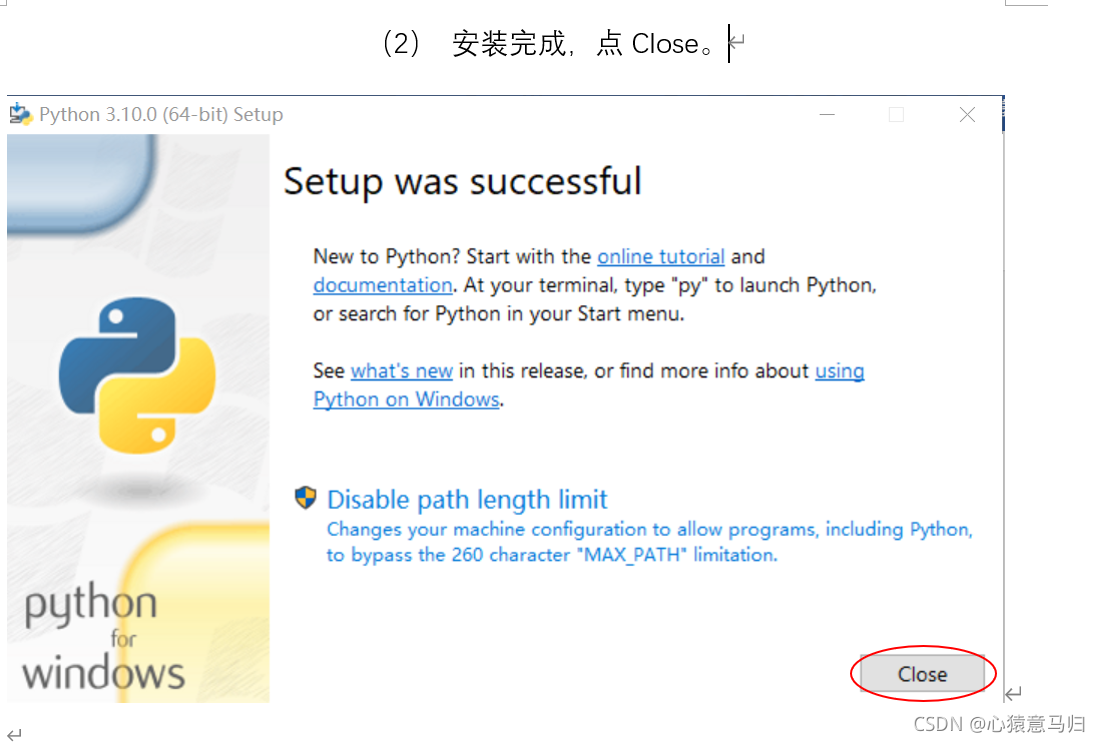Open the documentation link
The width and height of the screenshot is (1100, 742).
pos(382,285)
